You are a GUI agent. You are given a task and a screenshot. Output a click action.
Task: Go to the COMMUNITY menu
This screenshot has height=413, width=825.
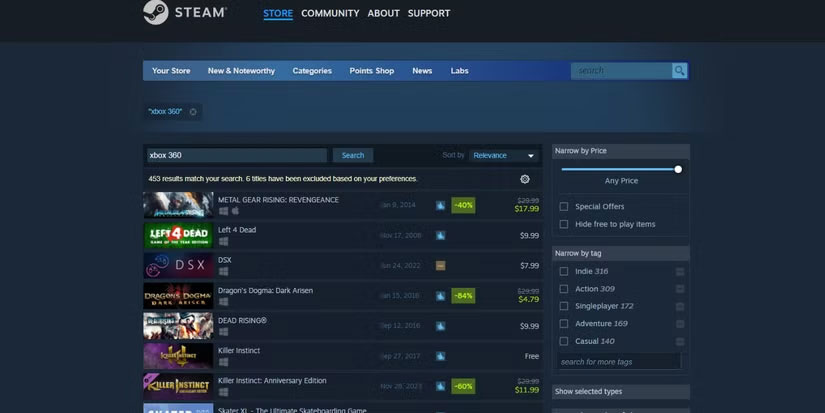tap(330, 13)
